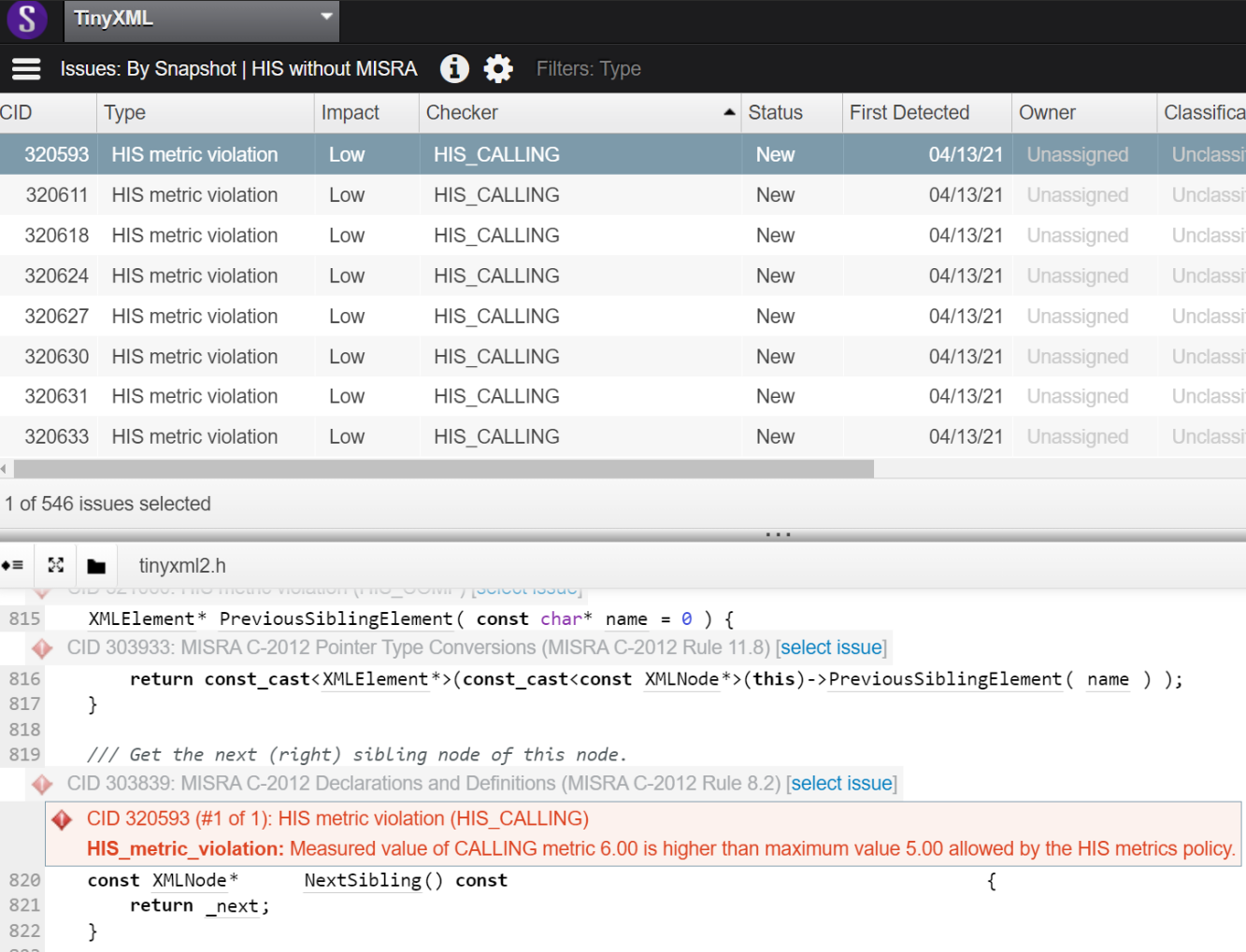Image resolution: width=1246 pixels, height=952 pixels.
Task: Click the view info icon
Action: tap(454, 68)
